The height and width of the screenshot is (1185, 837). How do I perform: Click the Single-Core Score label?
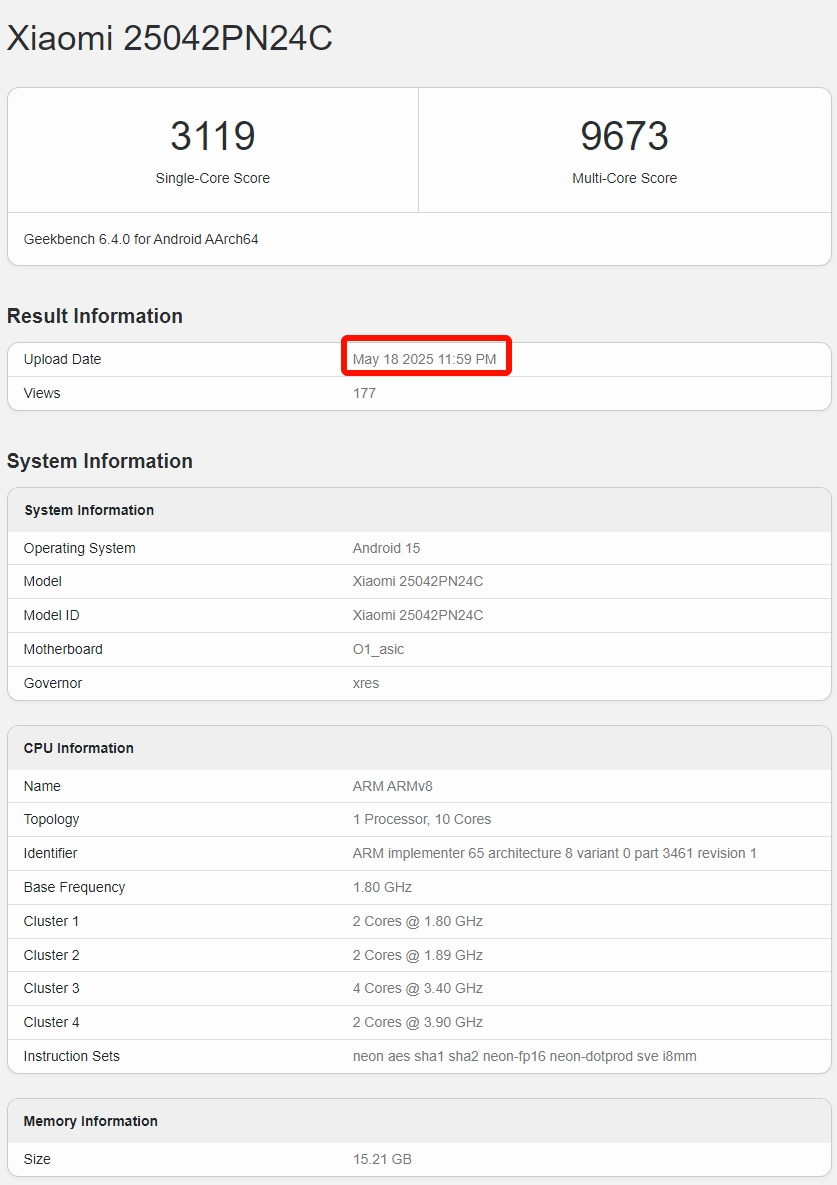[x=212, y=178]
